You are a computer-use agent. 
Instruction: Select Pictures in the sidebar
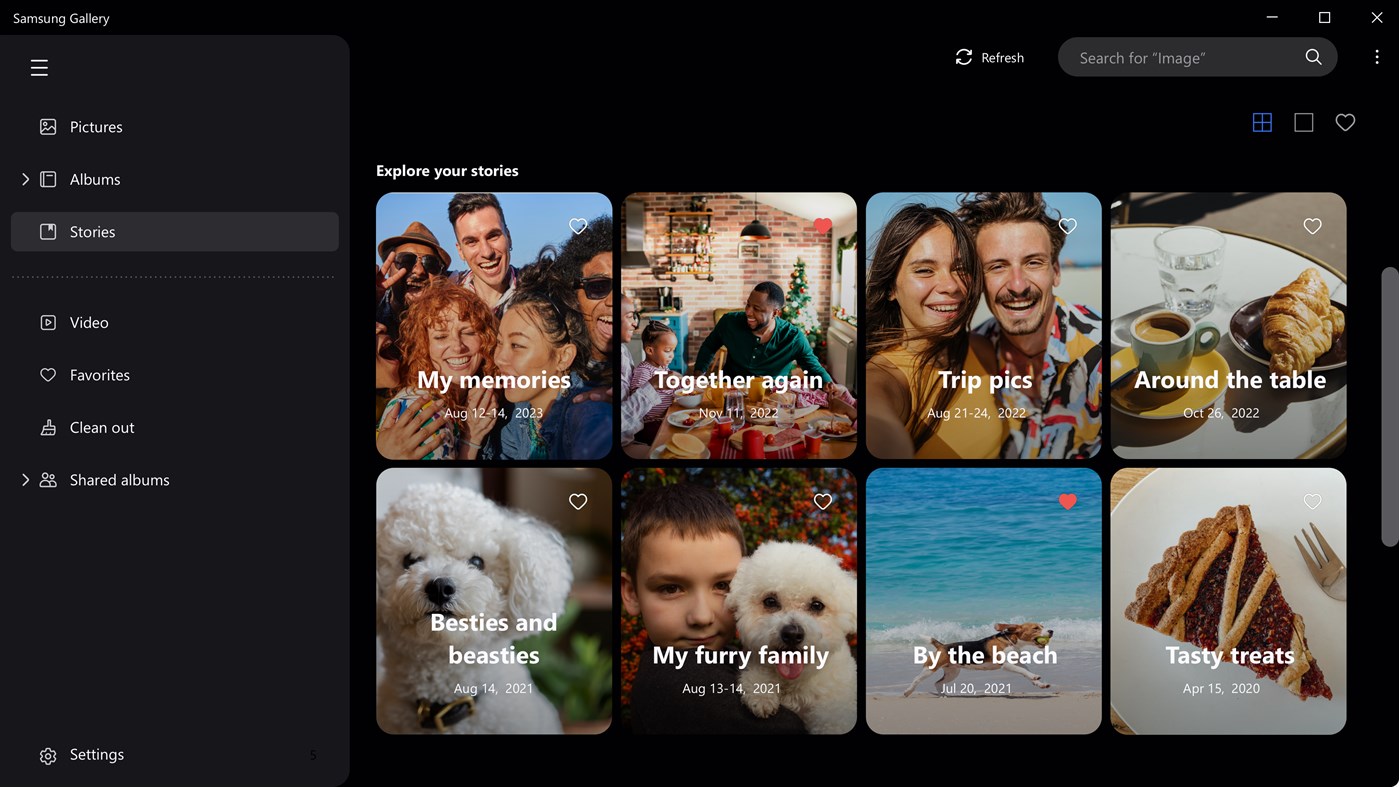[x=95, y=126]
